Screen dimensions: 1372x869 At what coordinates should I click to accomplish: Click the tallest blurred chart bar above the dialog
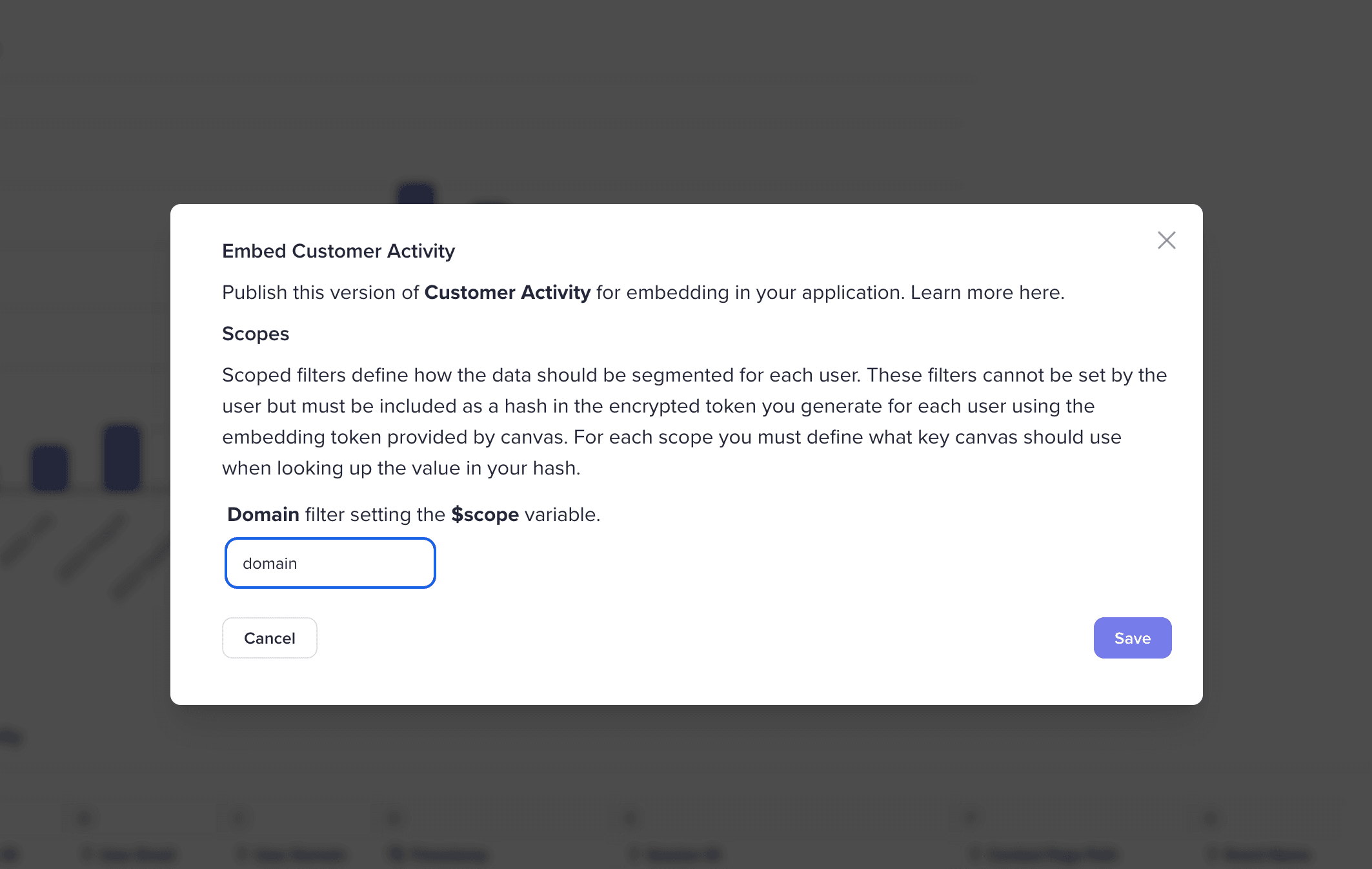pos(416,194)
